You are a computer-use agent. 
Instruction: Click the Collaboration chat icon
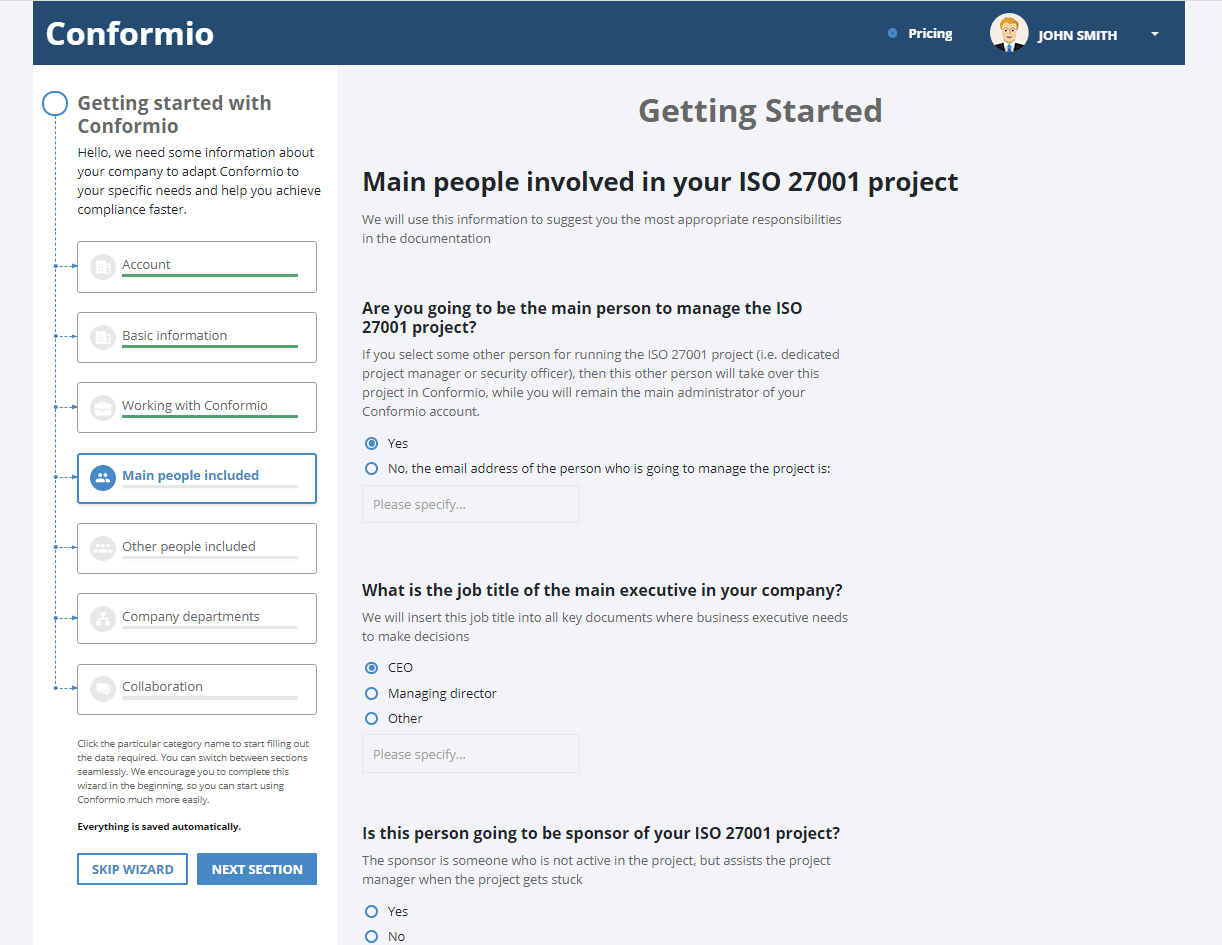click(x=102, y=689)
